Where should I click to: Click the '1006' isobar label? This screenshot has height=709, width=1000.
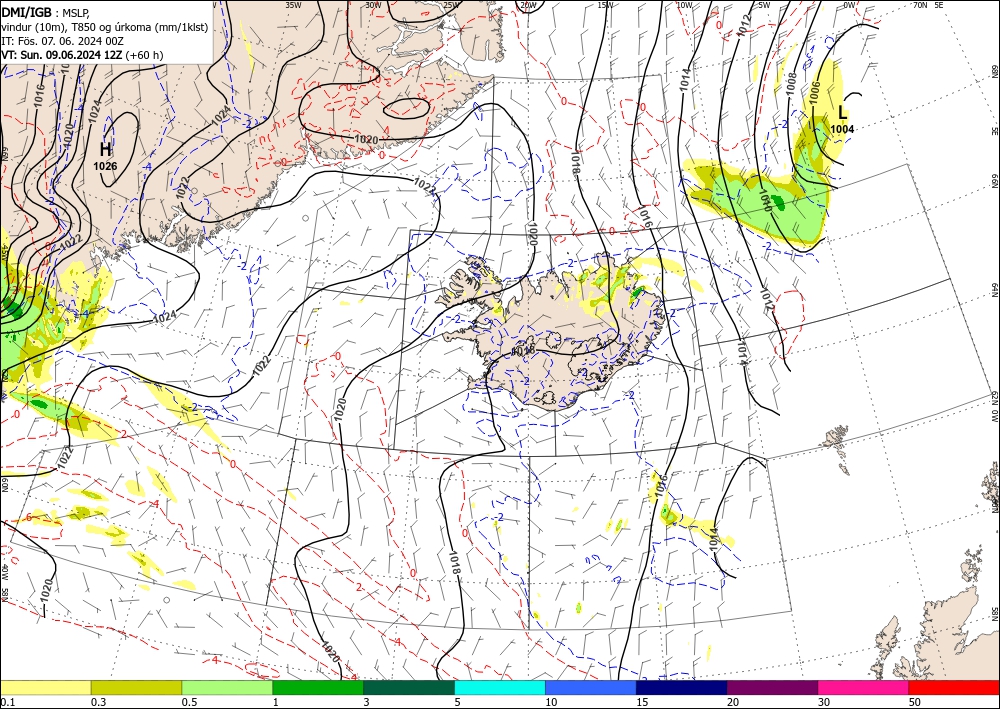coord(814,94)
